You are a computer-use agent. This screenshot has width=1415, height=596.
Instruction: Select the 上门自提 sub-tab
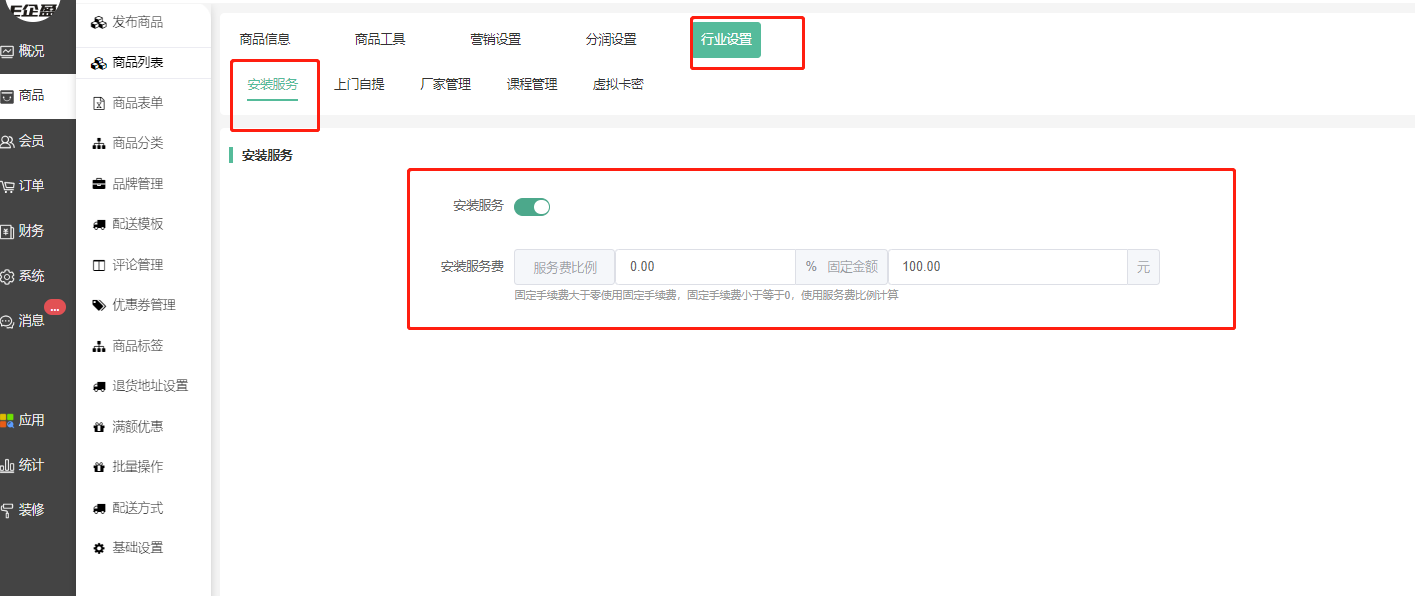pos(359,85)
